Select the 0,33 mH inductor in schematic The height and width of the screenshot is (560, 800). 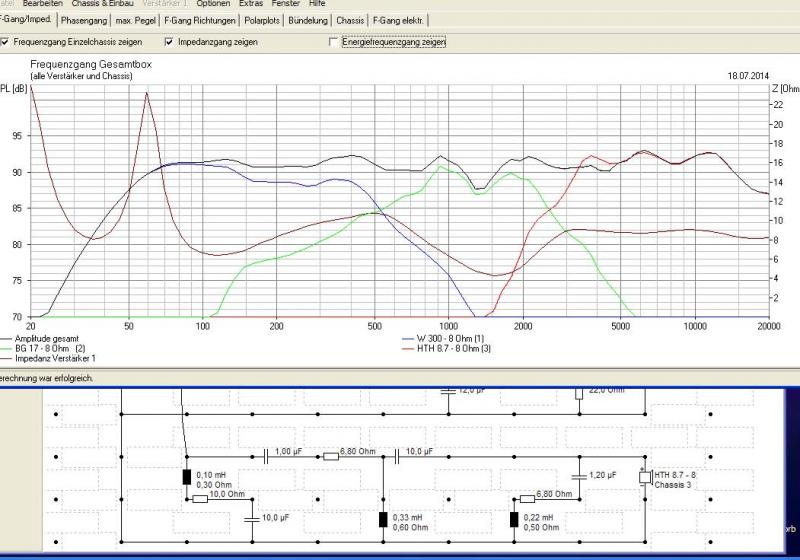click(x=383, y=519)
